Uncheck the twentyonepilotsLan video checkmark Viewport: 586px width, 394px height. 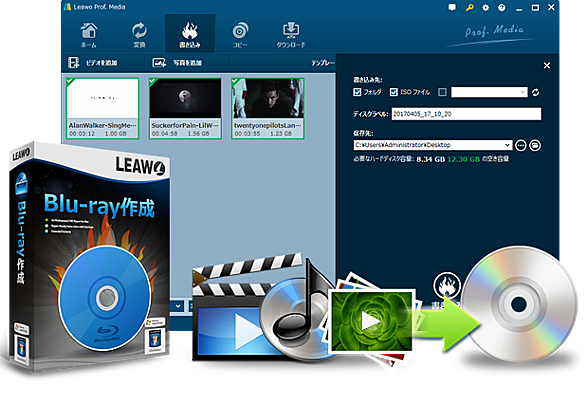tap(235, 81)
